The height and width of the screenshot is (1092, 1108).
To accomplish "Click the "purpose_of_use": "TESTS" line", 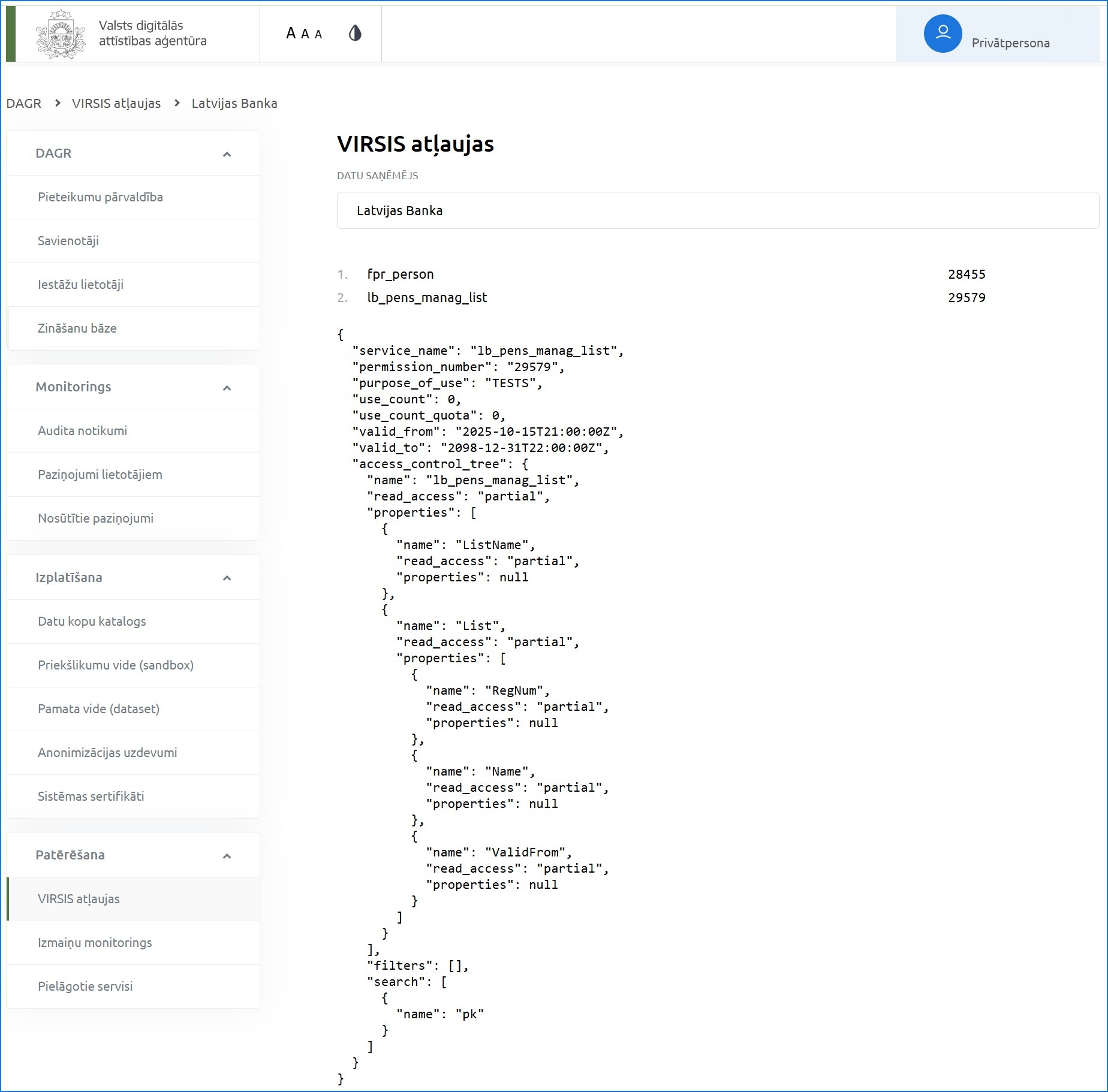I will coord(447,384).
